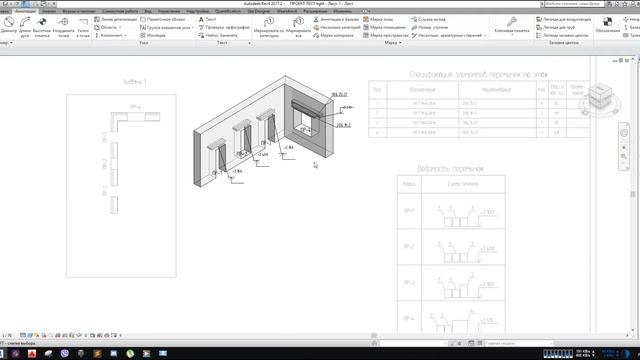Select the Text tool
640x360 pixels.
tap(207, 19)
